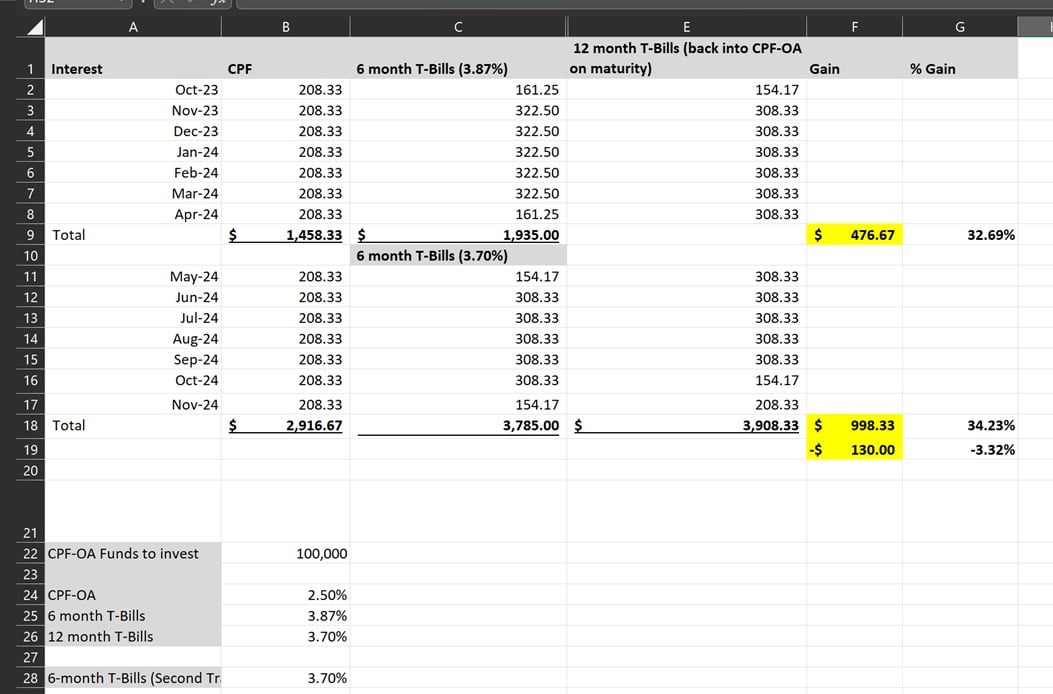Click '6-month T-Bills (Second Tr' label
Viewport: 1053px width, 694px height.
pos(133,679)
